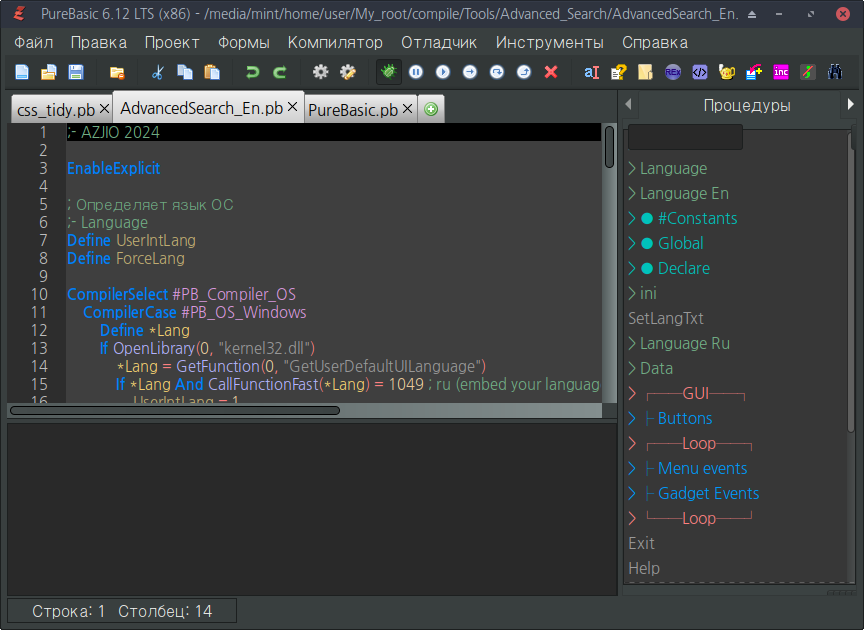Click the yellow note page tool icon
This screenshot has width=864, height=630.
(x=645, y=72)
